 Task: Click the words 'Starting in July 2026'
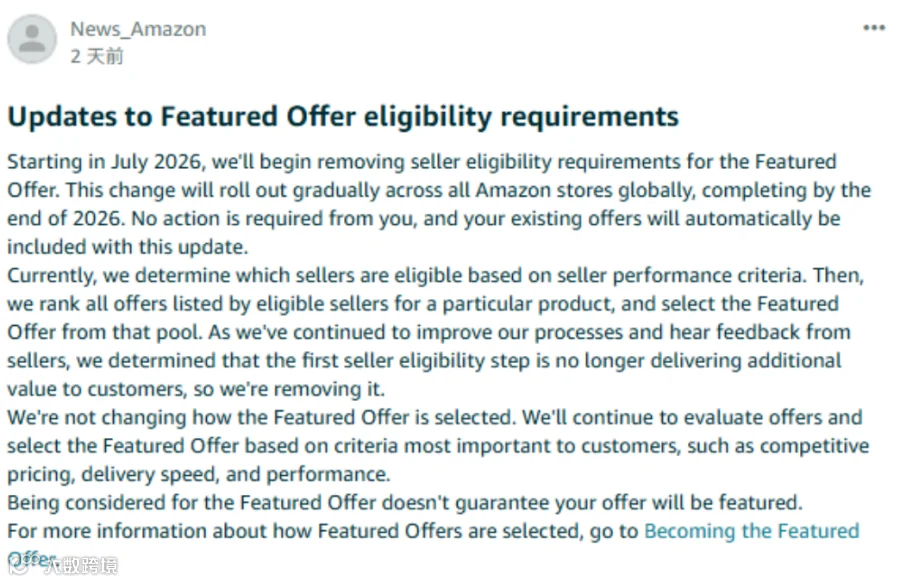click(105, 162)
